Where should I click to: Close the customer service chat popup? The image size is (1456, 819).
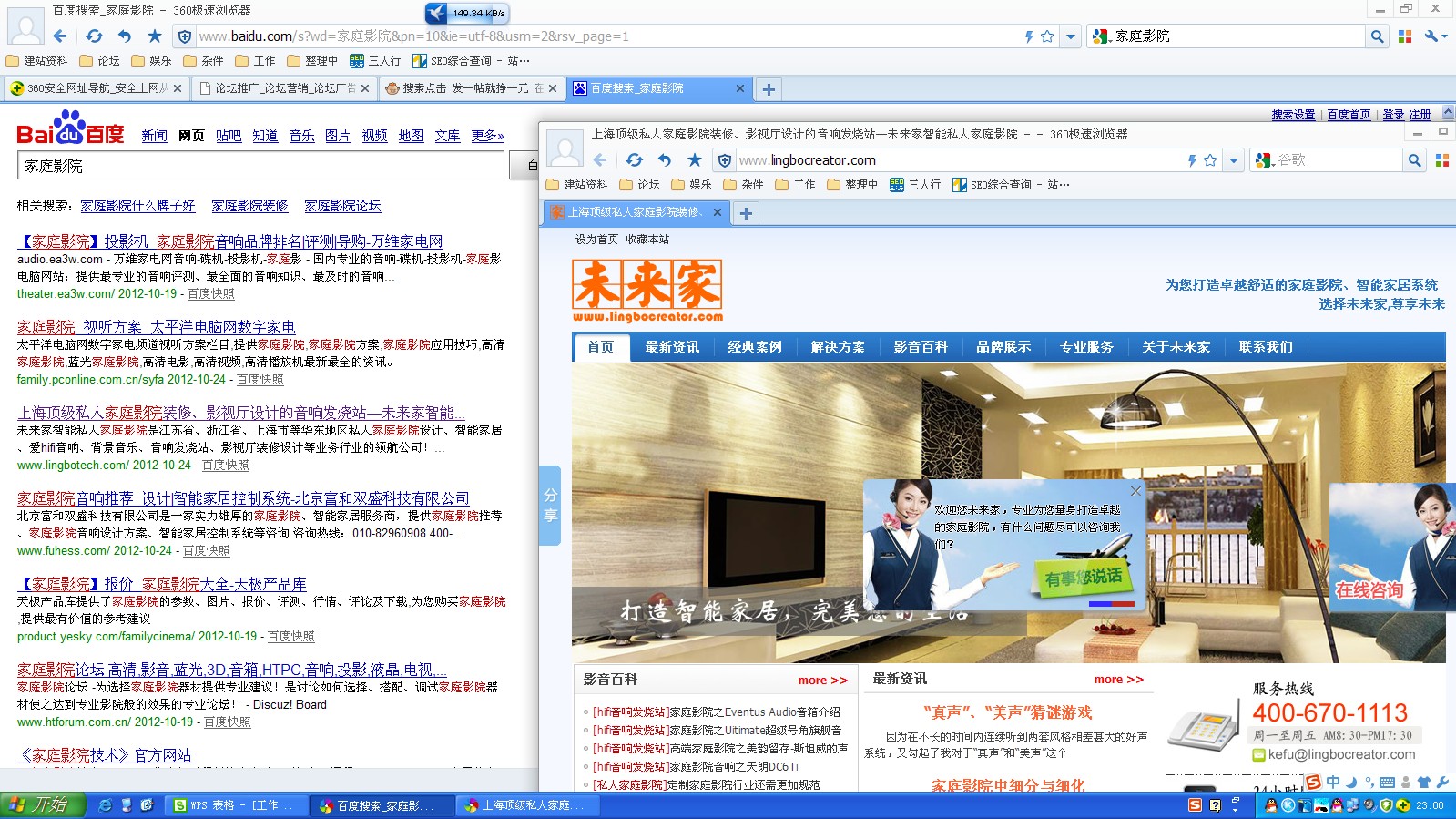1135,491
